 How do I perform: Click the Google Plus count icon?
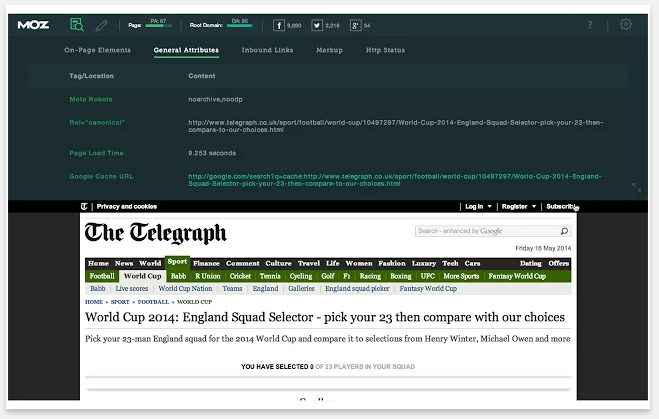(x=355, y=26)
